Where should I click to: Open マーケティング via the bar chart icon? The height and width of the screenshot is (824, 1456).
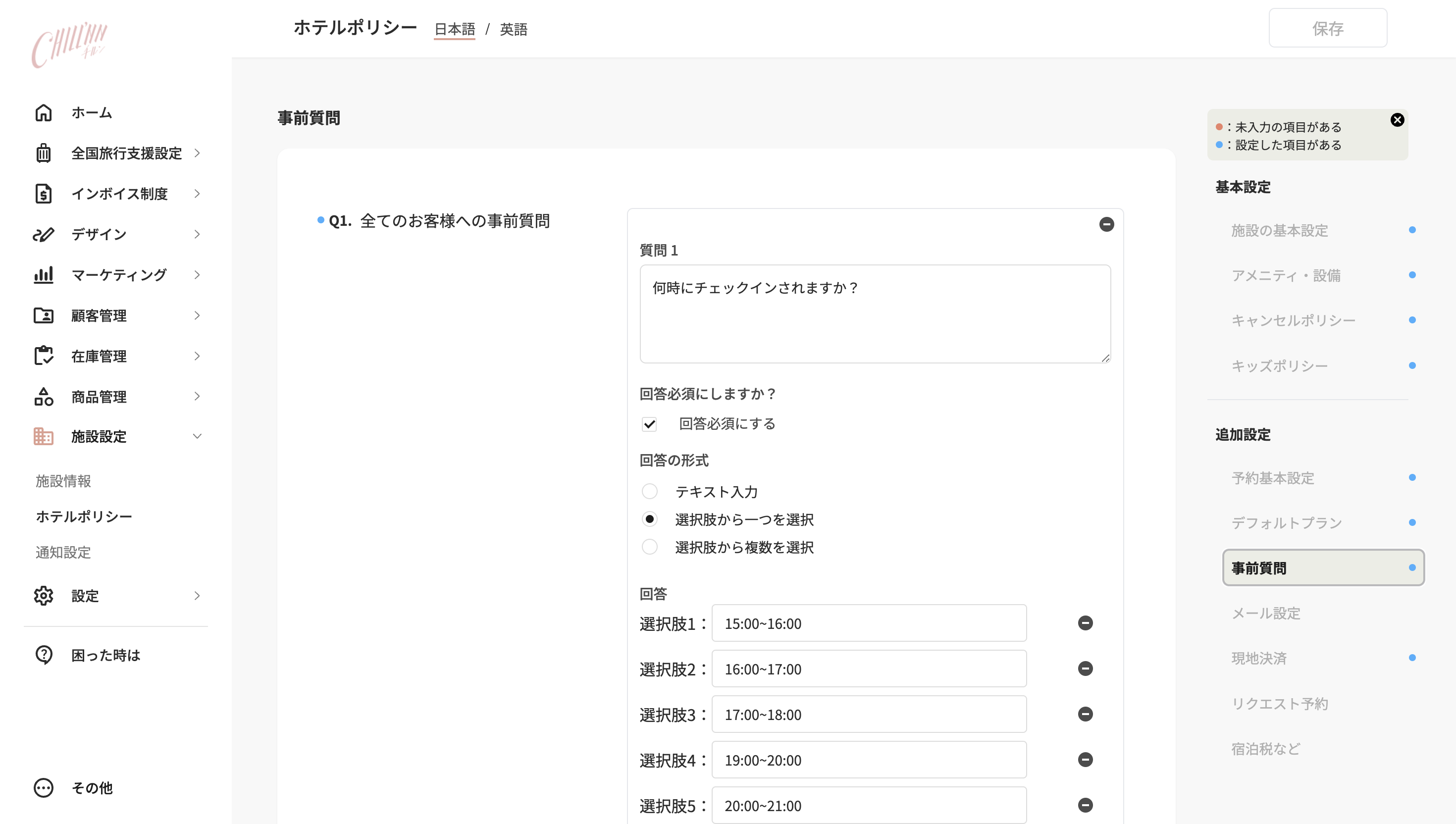click(44, 275)
